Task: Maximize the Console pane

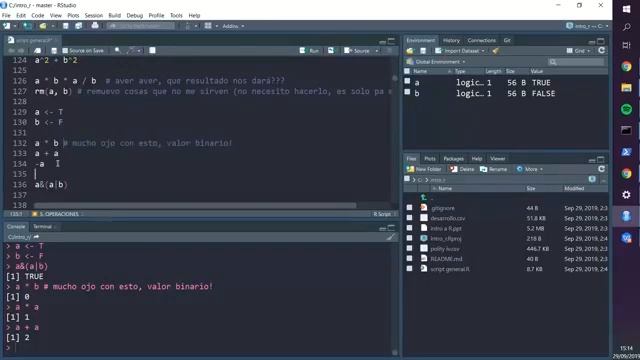Action: 391,227
